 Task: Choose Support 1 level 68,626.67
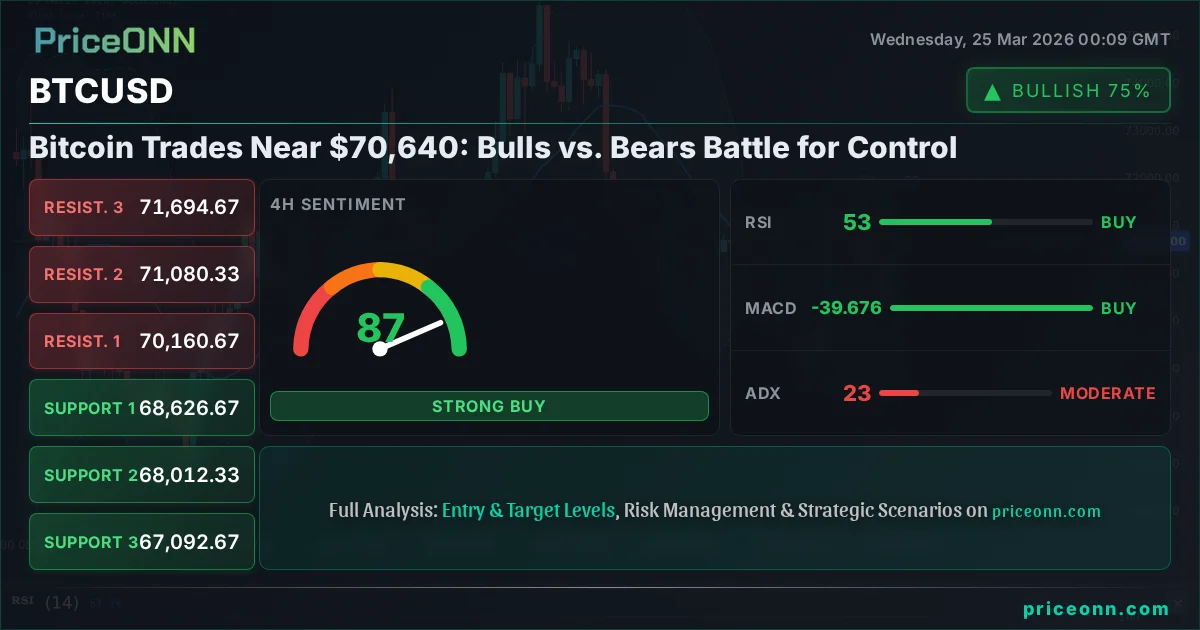pyautogui.click(x=142, y=408)
